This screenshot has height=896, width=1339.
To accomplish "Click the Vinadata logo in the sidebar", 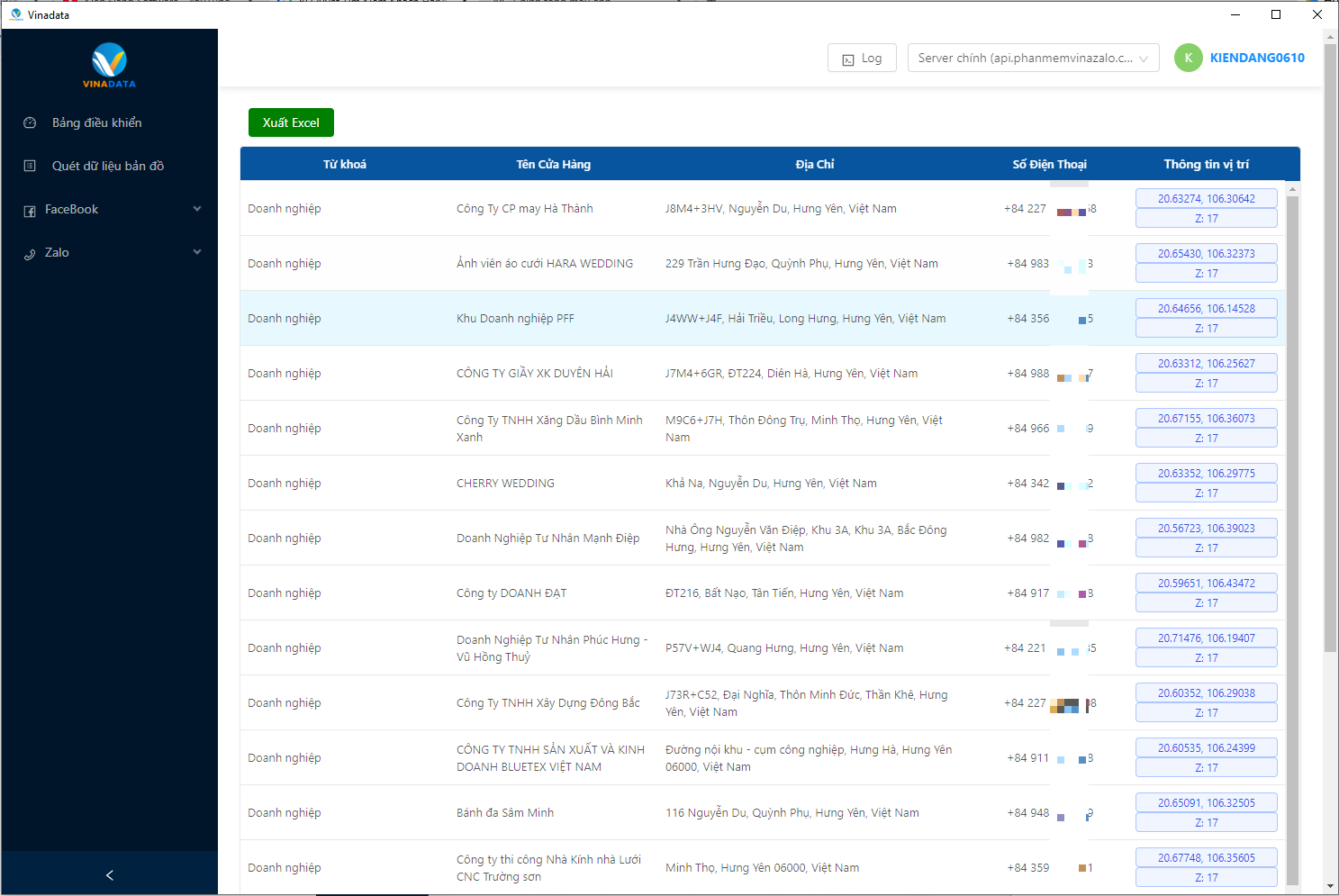I will click(109, 65).
